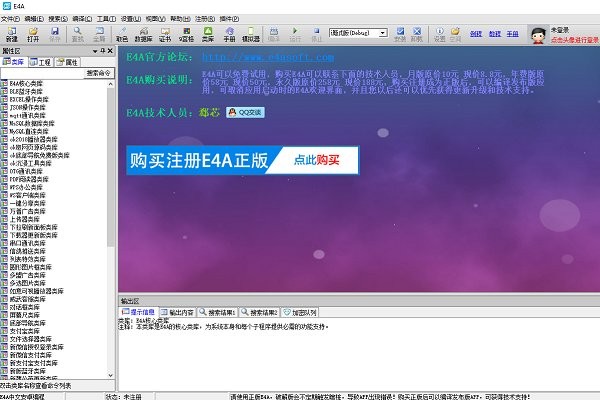Select the 提示信息 output tab
The width and height of the screenshot is (600, 400).
point(139,312)
